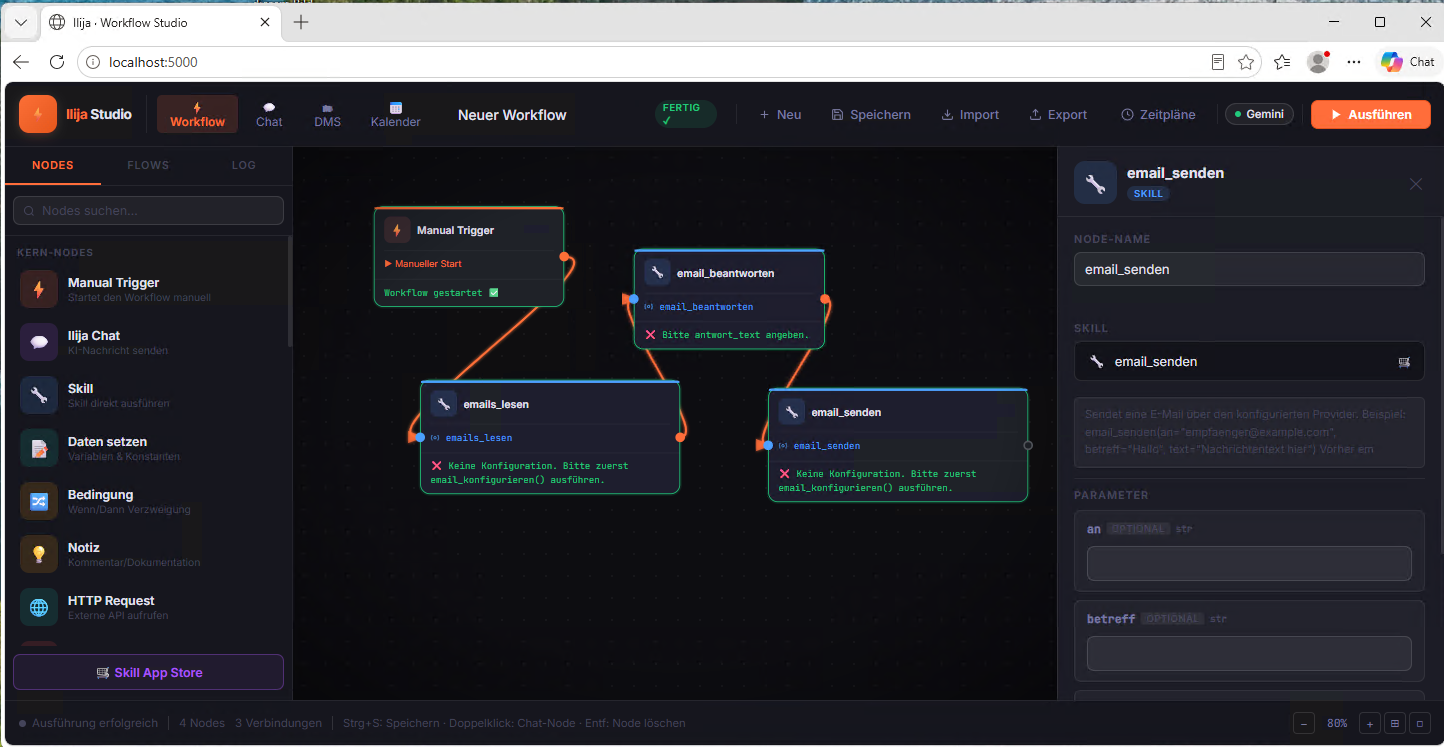Click the reset view square icon
1444x747 pixels.
point(1419,723)
